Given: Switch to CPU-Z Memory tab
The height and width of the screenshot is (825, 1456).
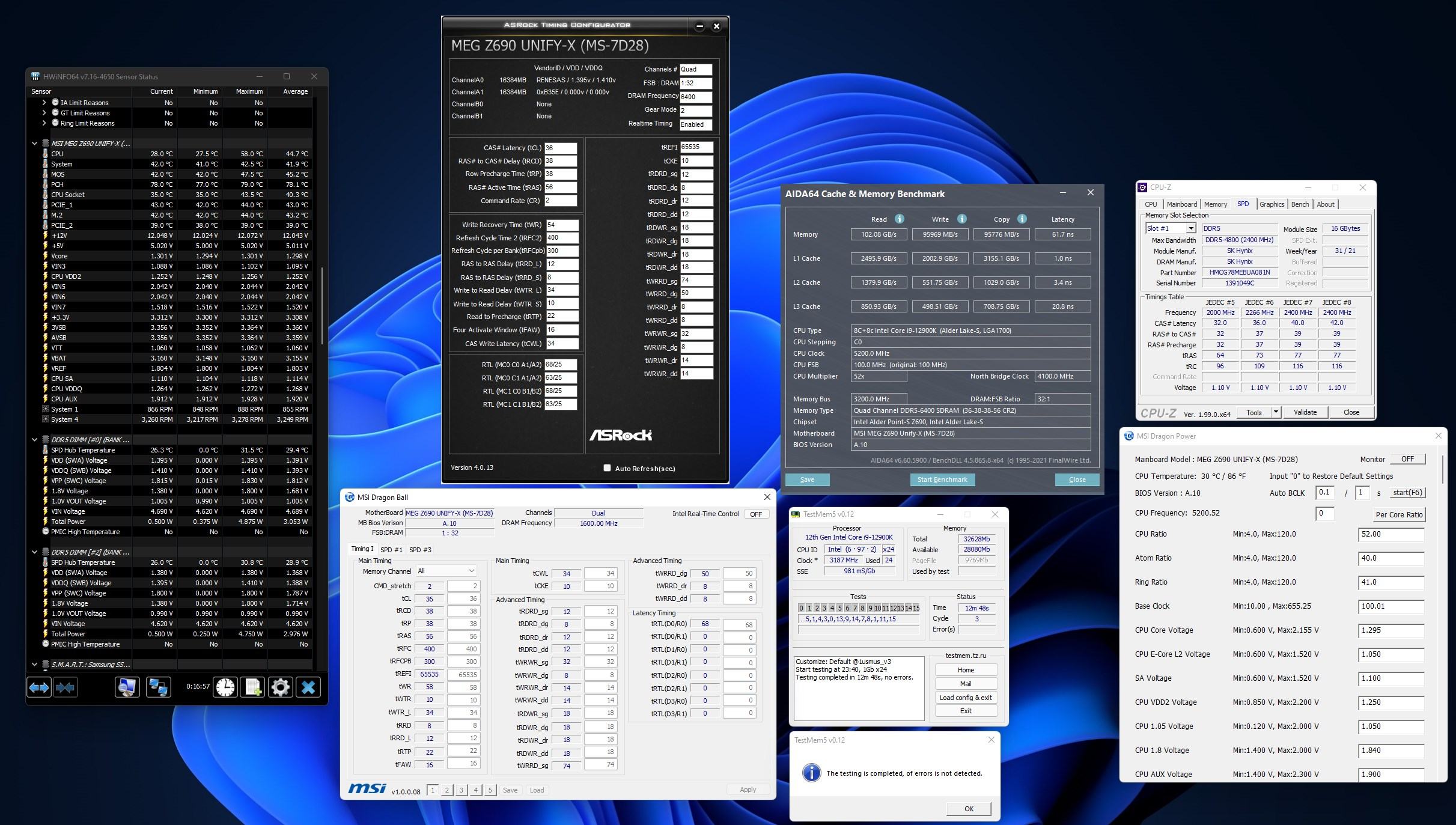Looking at the screenshot, I should pyautogui.click(x=1215, y=204).
